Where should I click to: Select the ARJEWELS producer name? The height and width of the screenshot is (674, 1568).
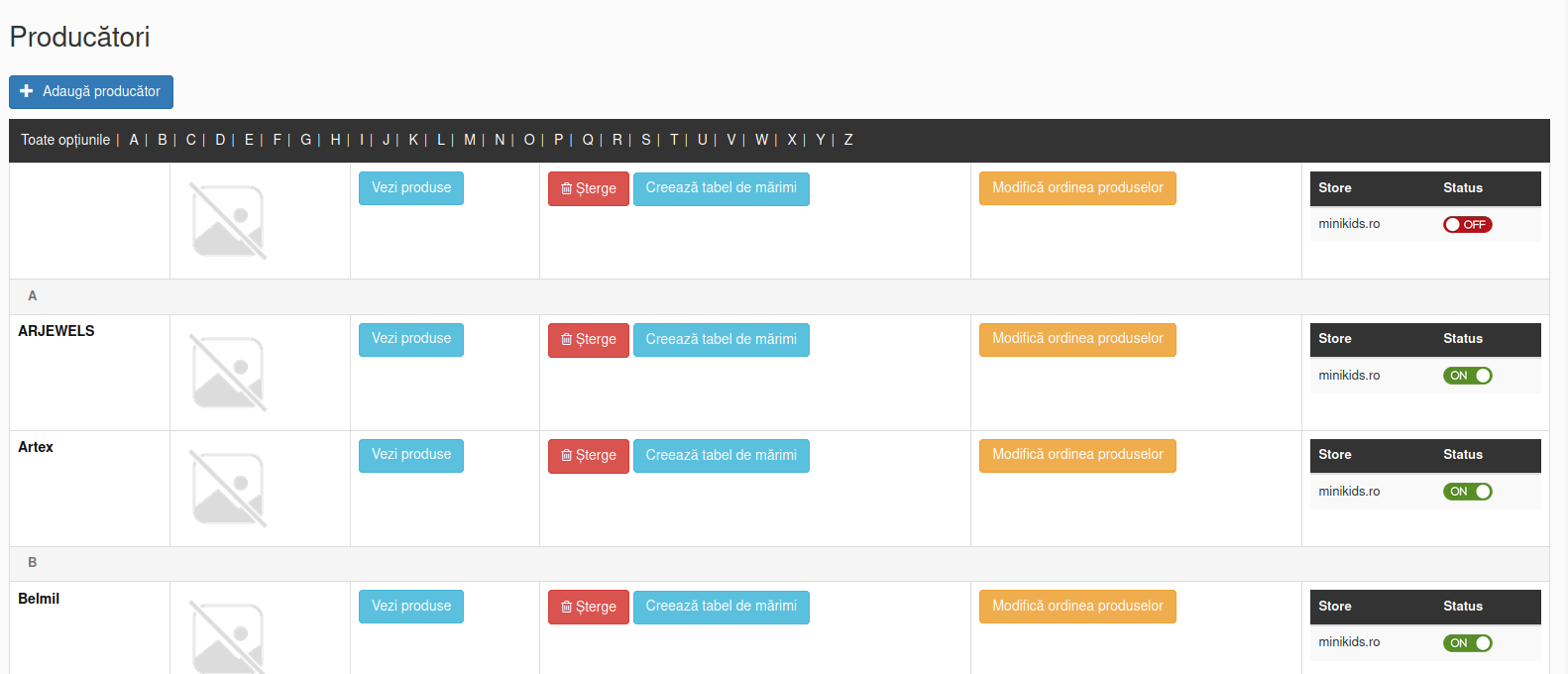tap(56, 331)
